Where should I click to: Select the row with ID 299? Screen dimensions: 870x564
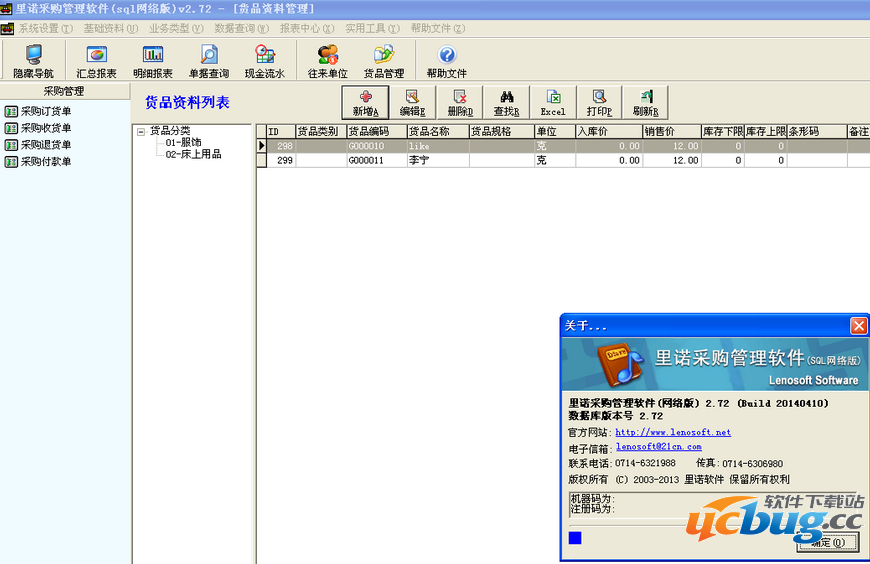(x=563, y=160)
